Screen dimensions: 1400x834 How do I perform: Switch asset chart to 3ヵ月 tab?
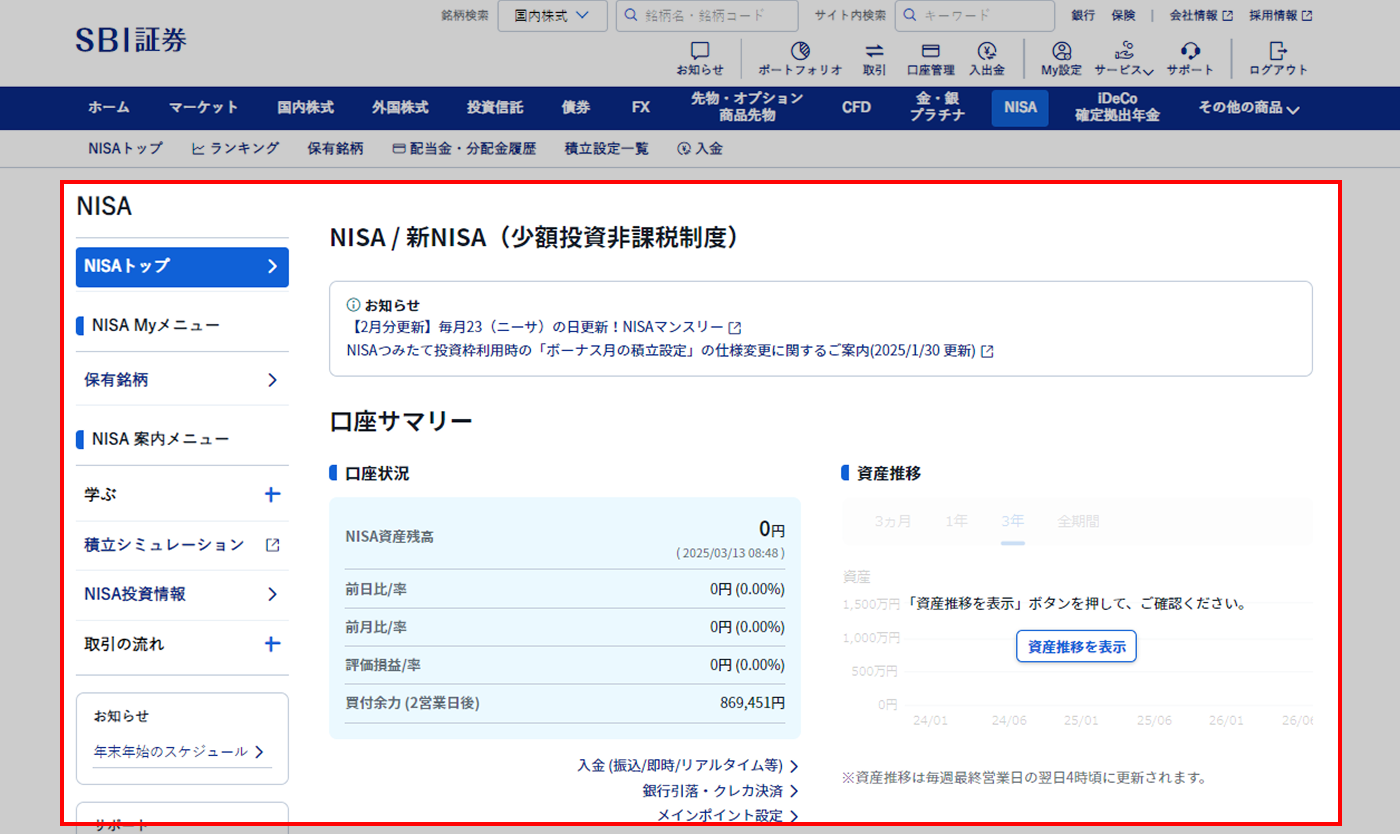pyautogui.click(x=892, y=521)
